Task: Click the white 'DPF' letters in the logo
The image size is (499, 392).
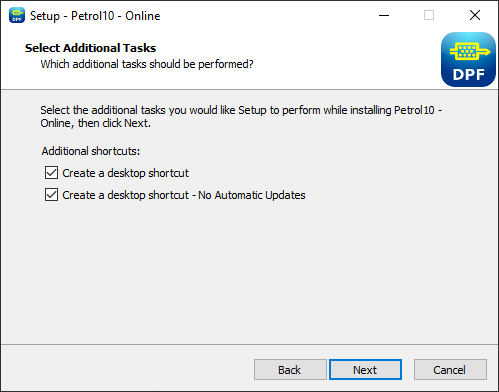Action: [469, 75]
